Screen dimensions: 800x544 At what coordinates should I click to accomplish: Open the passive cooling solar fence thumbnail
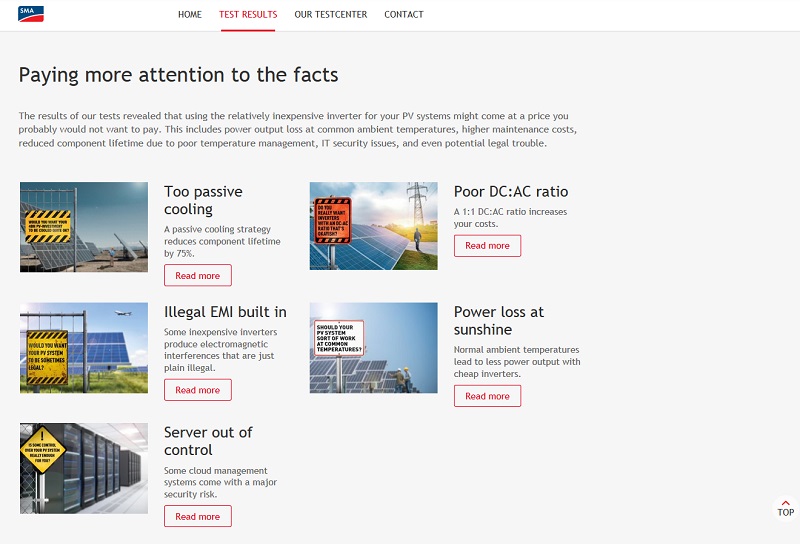pyautogui.click(x=84, y=227)
